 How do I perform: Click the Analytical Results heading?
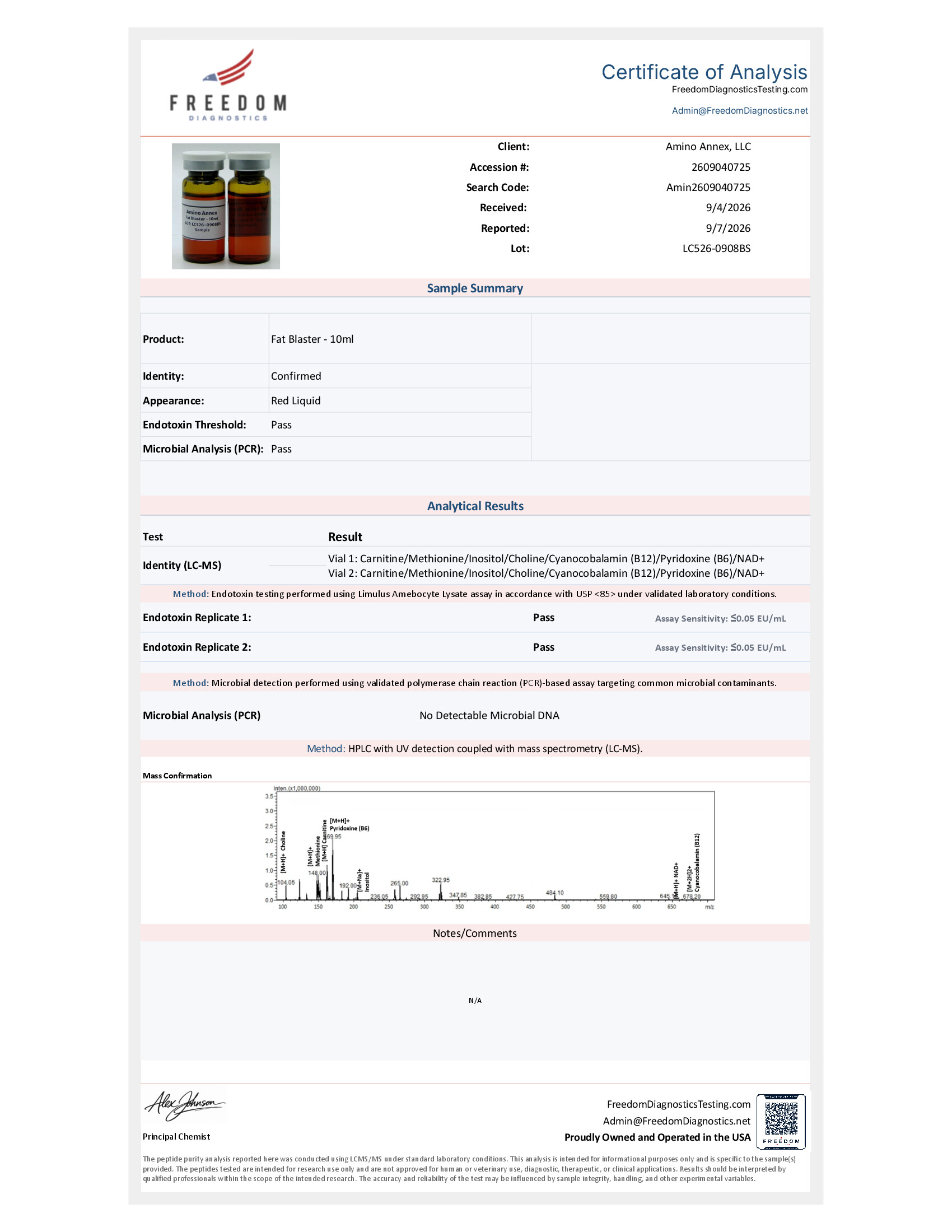pyautogui.click(x=475, y=506)
